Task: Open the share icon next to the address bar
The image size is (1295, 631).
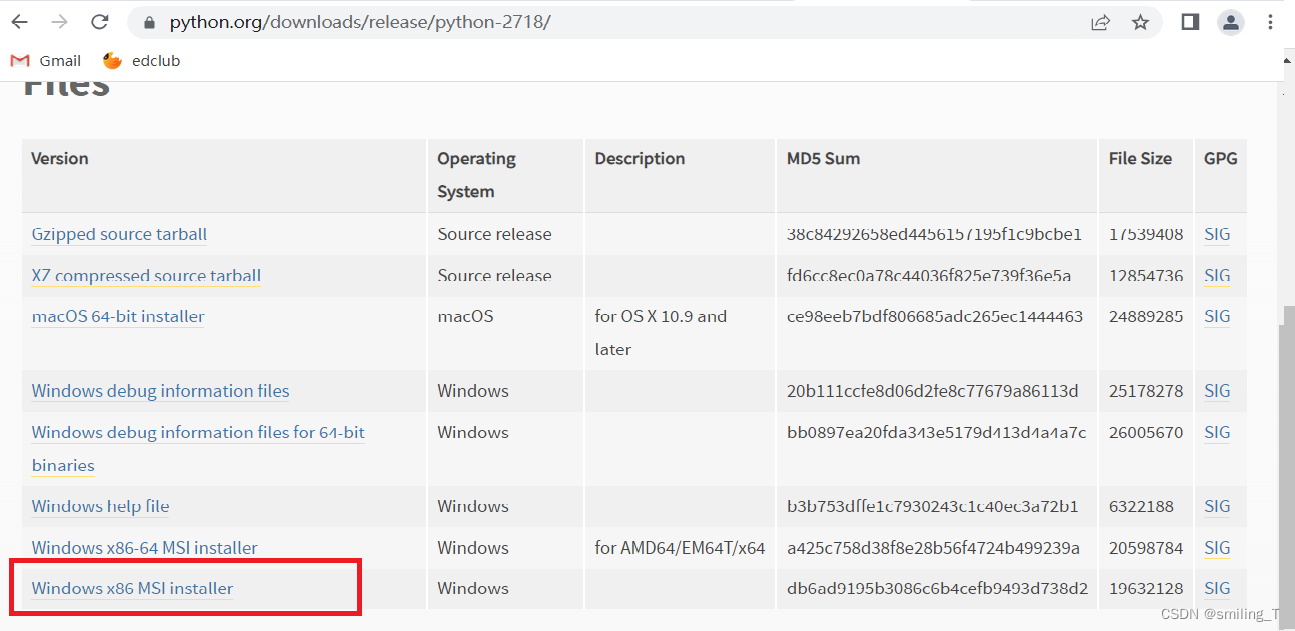Action: pos(1100,21)
